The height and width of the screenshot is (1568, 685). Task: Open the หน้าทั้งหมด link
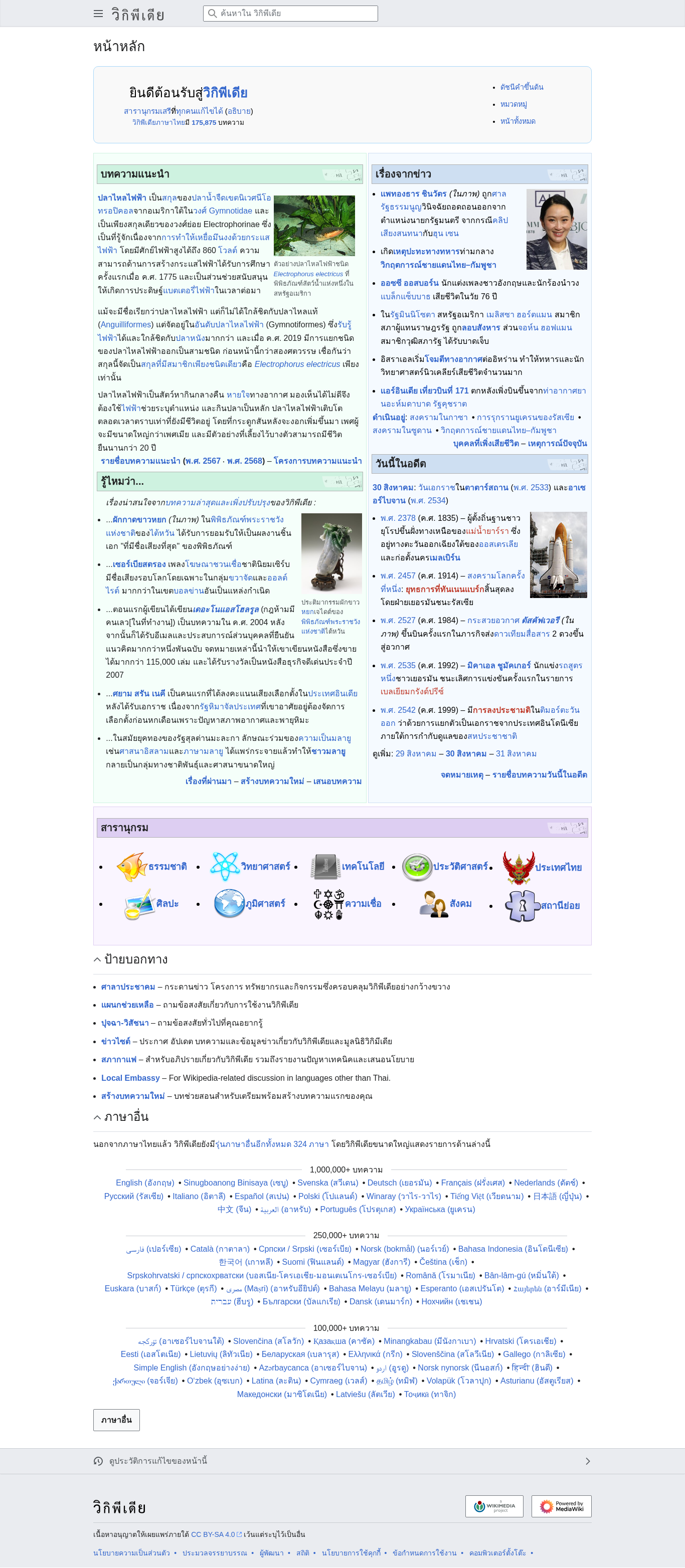518,121
